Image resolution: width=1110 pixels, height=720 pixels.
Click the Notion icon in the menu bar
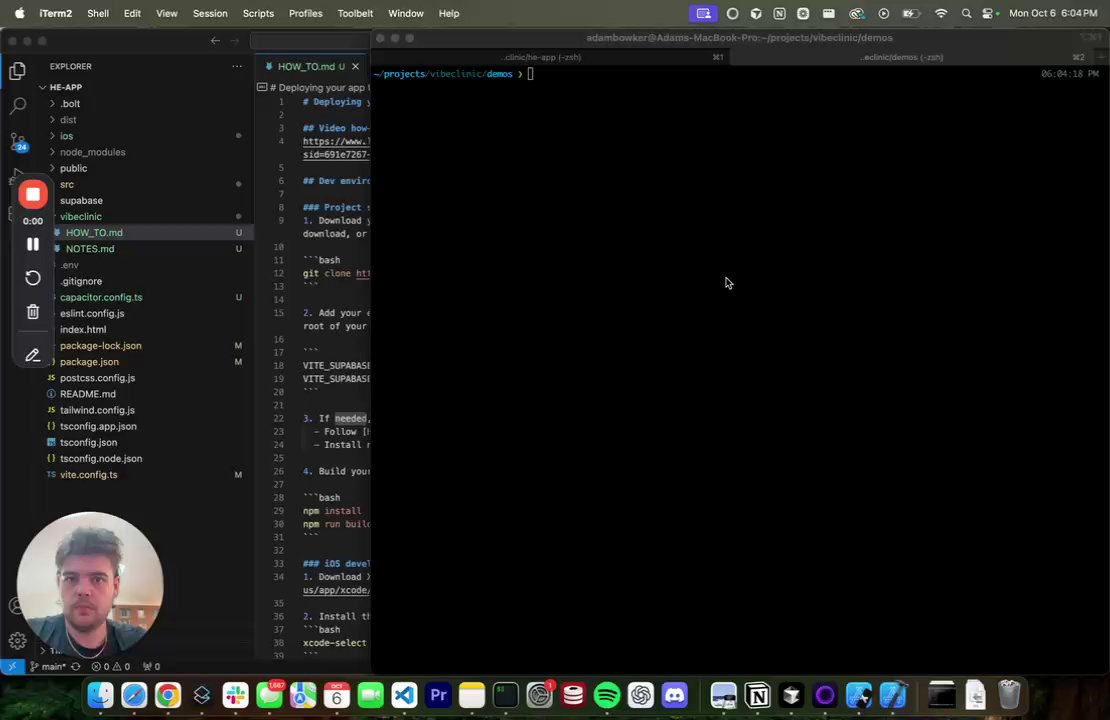(x=779, y=13)
